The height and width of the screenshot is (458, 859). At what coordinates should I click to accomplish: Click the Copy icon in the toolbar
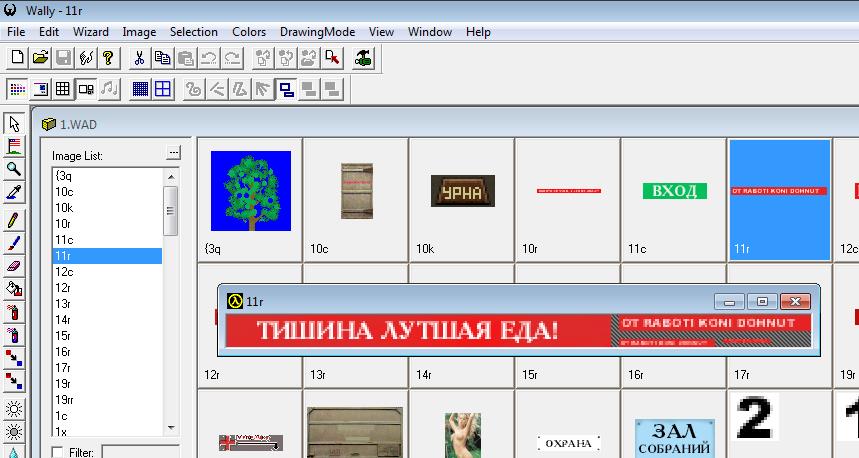pyautogui.click(x=162, y=58)
